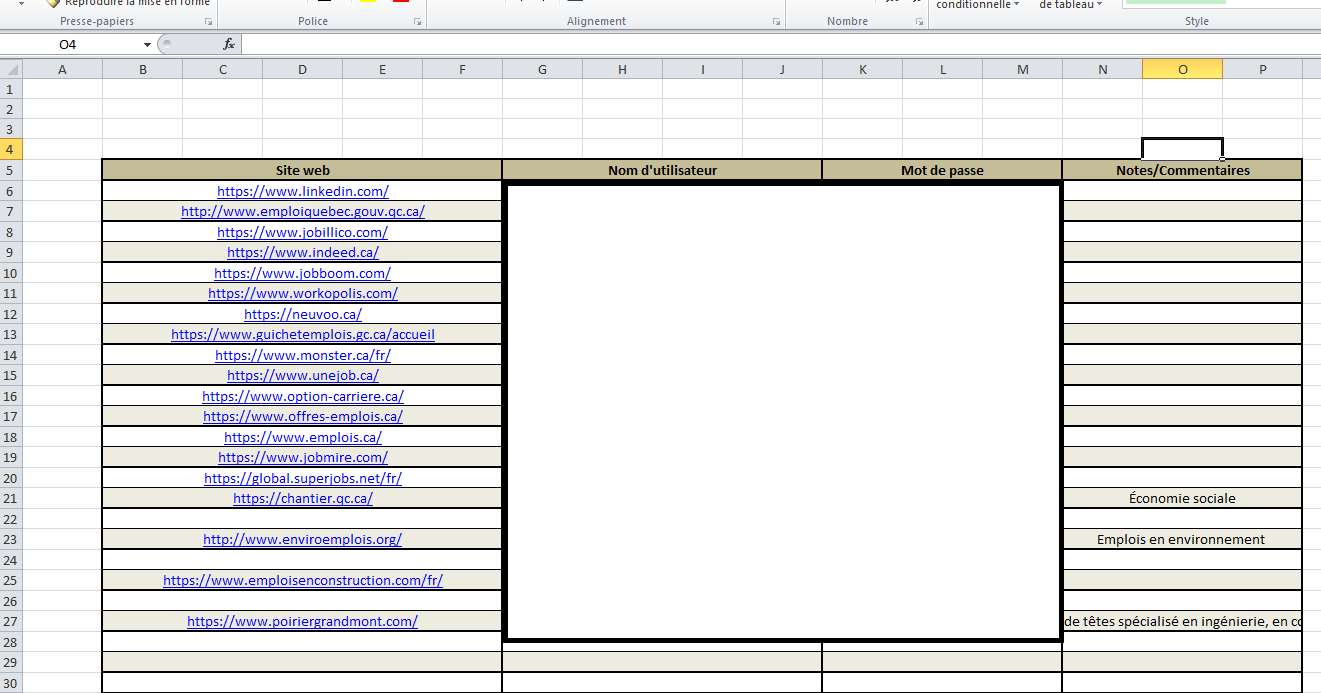Screen dimensions: 1321x693
Task: Open the Presse-papiers dialog launcher
Action: click(208, 21)
